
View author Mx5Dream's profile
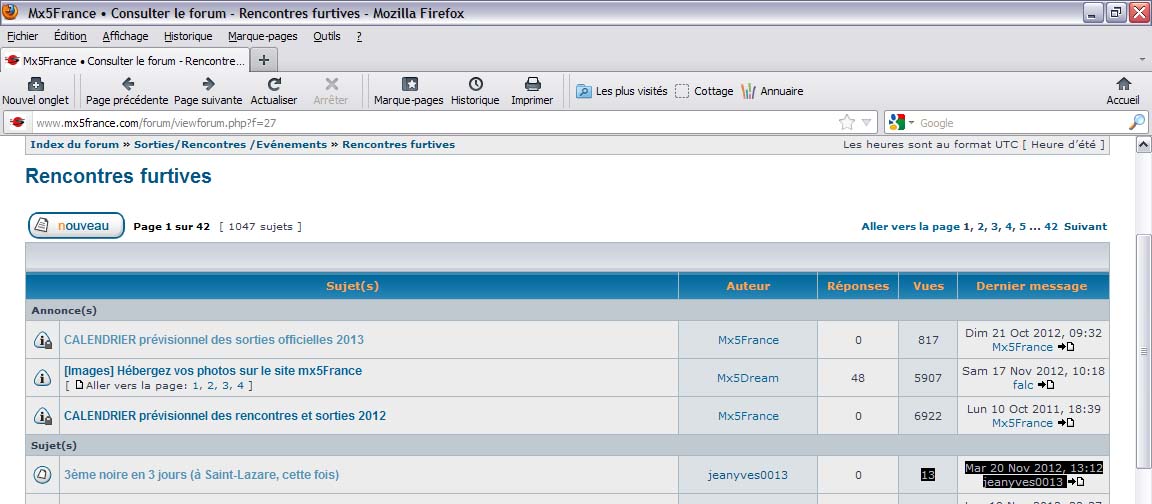(748, 378)
